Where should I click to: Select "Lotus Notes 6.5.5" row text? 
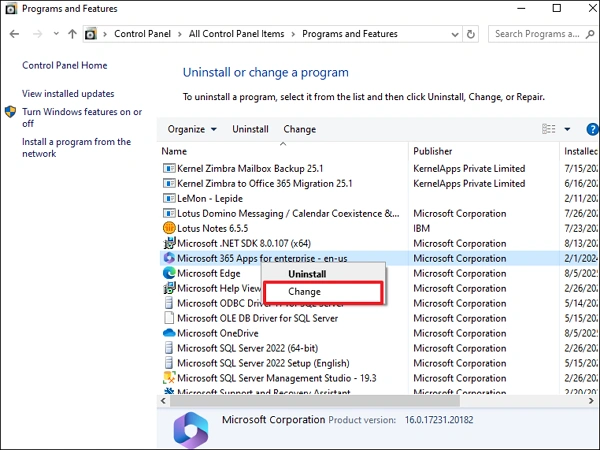(x=212, y=228)
